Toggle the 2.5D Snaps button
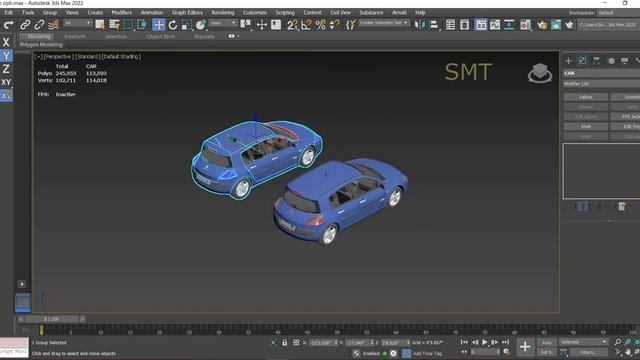This screenshot has width=640, height=360. [x=292, y=25]
